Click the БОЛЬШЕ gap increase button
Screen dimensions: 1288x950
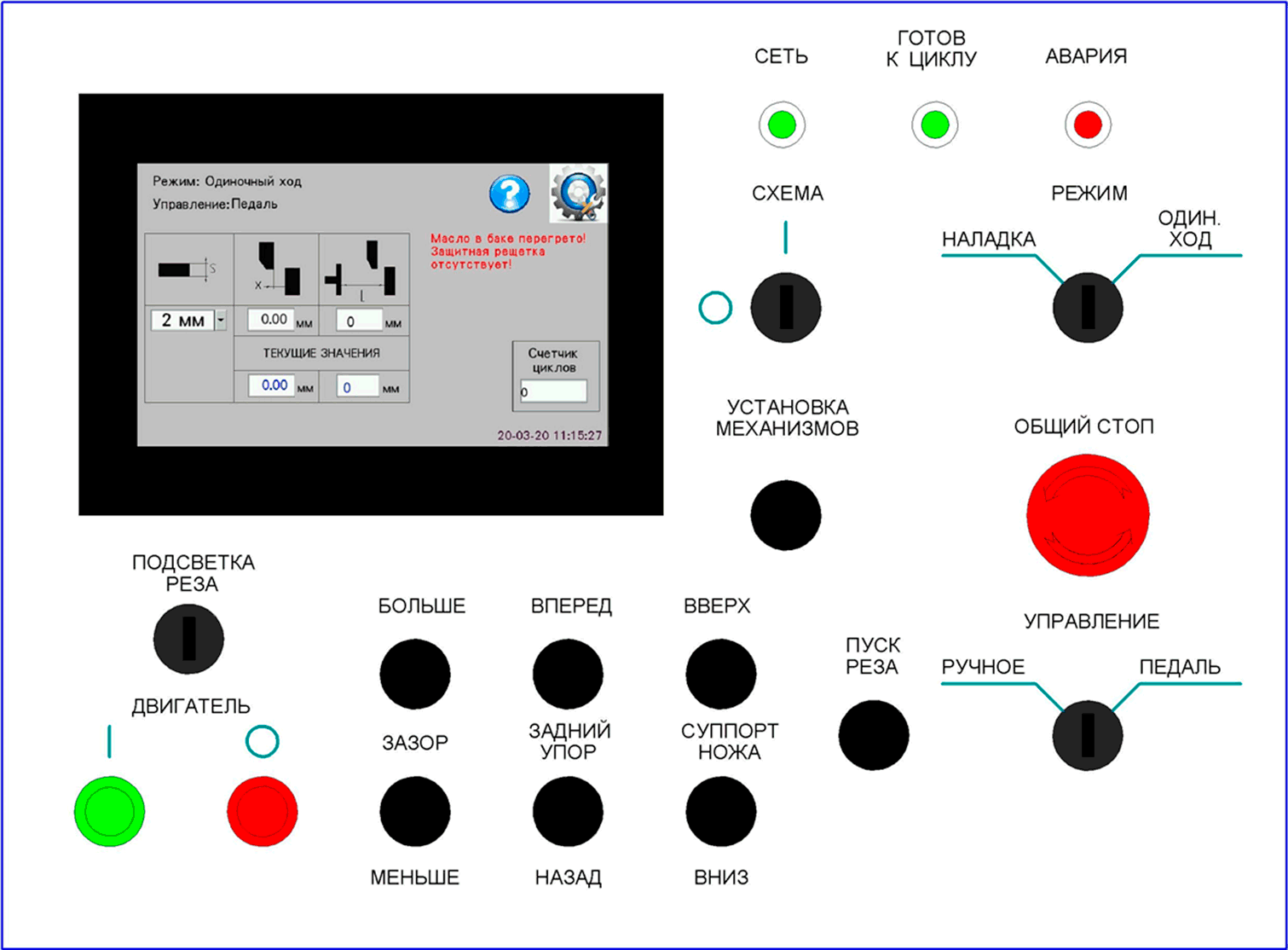(x=415, y=674)
